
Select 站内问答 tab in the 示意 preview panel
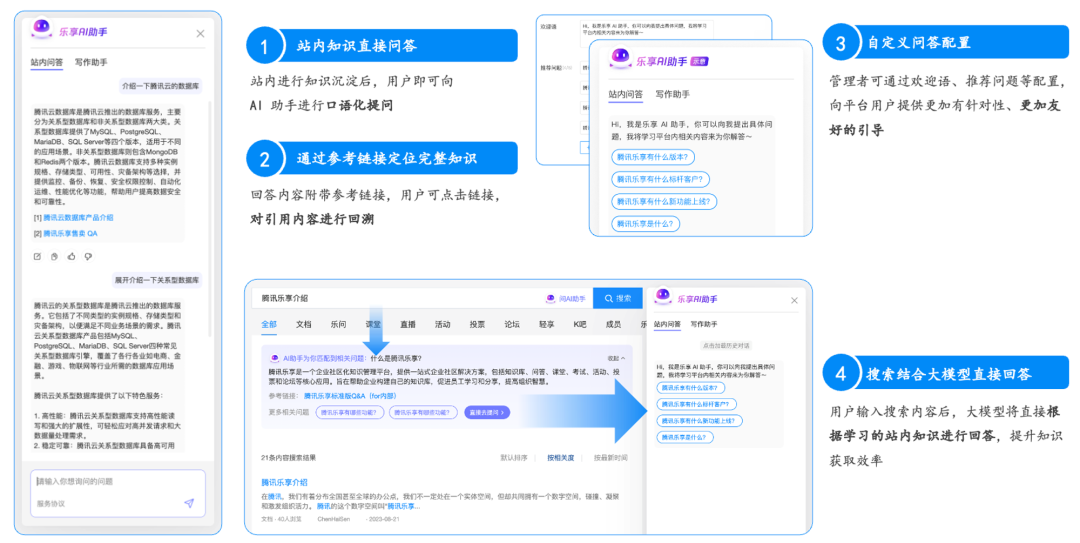625,94
